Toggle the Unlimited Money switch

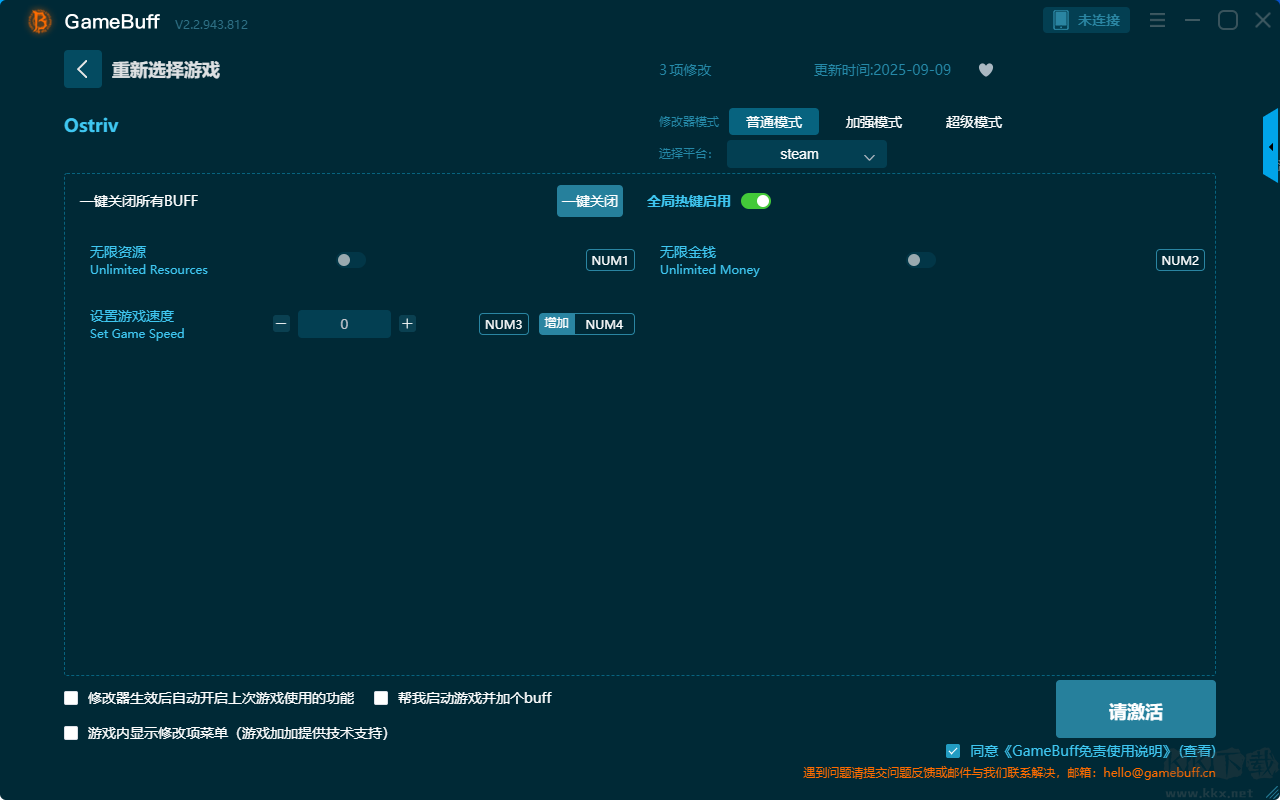click(x=920, y=260)
